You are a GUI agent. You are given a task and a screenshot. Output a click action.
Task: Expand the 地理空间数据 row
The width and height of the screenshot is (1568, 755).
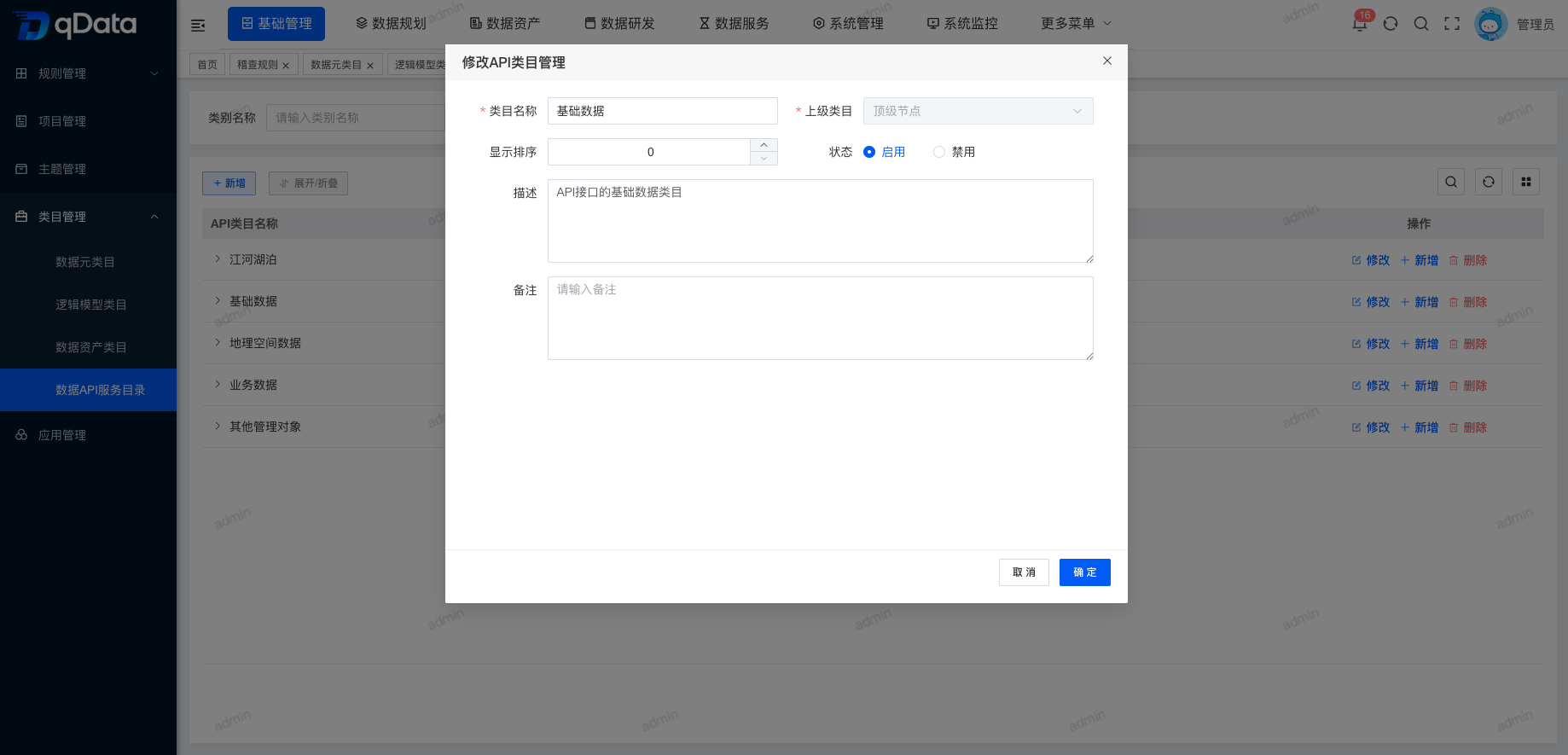(x=218, y=342)
